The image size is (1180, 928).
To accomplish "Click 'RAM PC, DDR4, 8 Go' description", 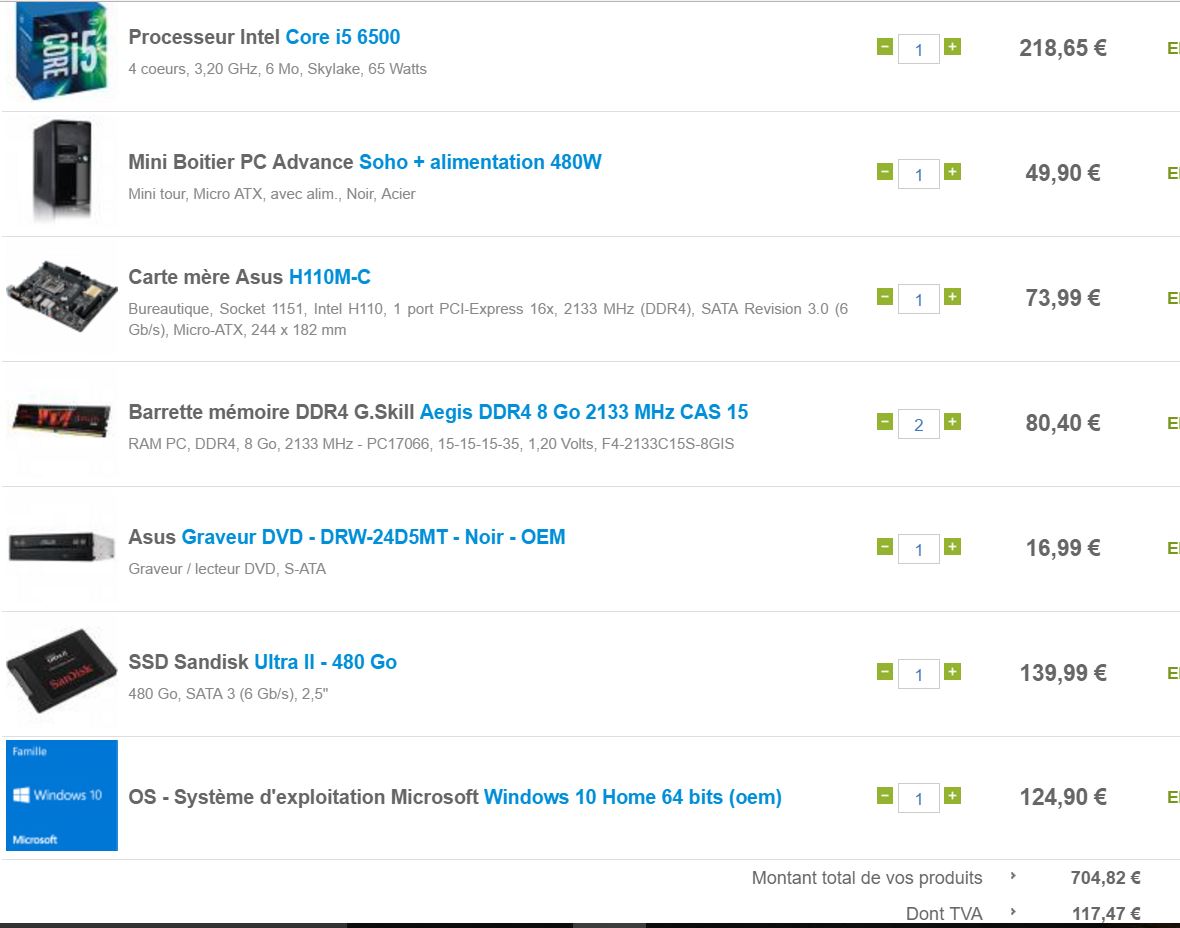I will pos(431,443).
